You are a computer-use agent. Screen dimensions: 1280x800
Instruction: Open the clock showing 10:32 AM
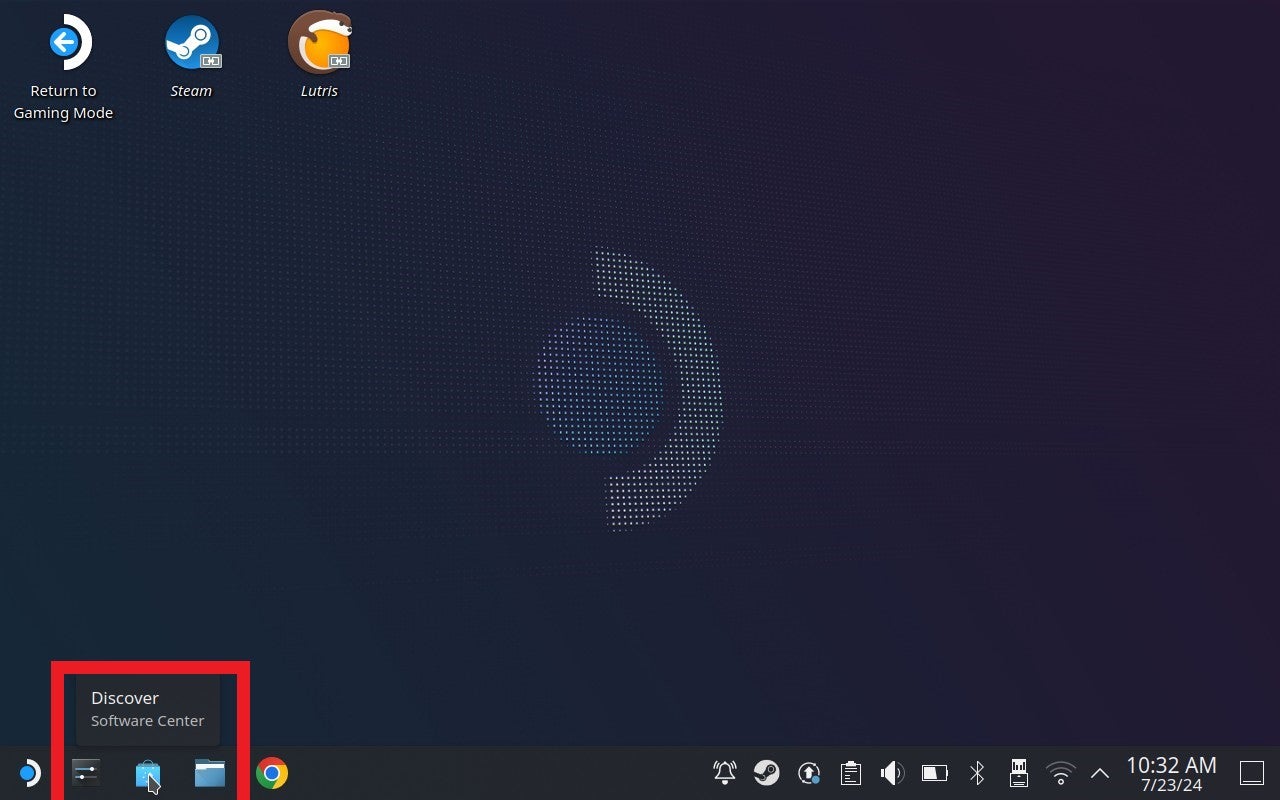pos(1171,773)
